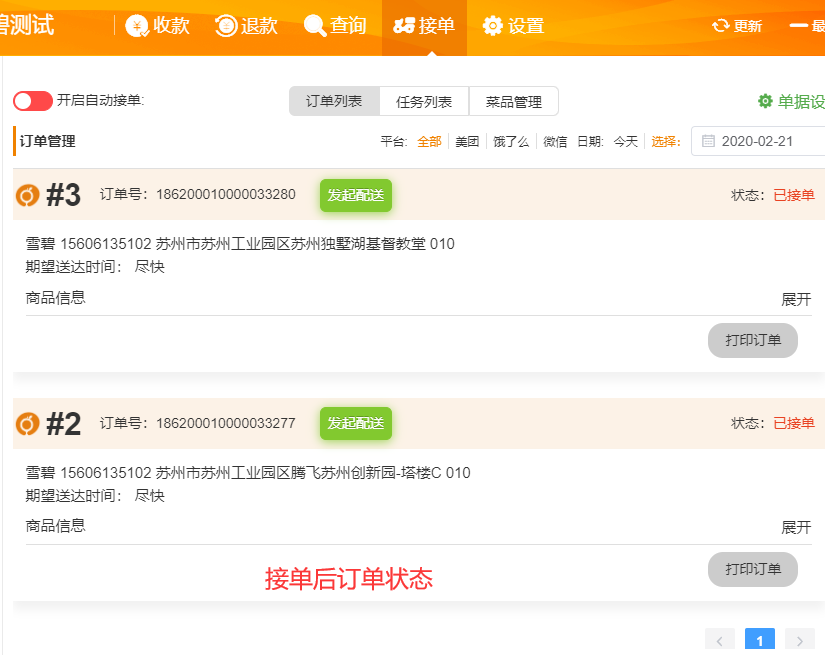Filter orders by 饿了么 platform
This screenshot has height=655, width=825.
click(x=511, y=142)
